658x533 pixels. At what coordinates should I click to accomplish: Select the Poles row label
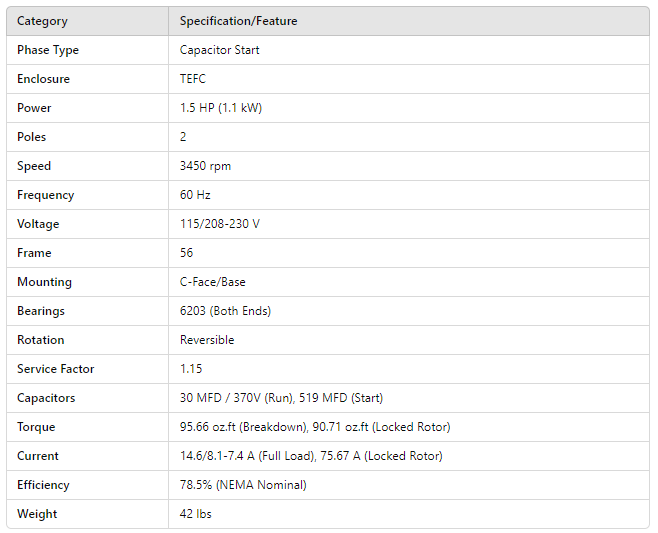(x=32, y=137)
